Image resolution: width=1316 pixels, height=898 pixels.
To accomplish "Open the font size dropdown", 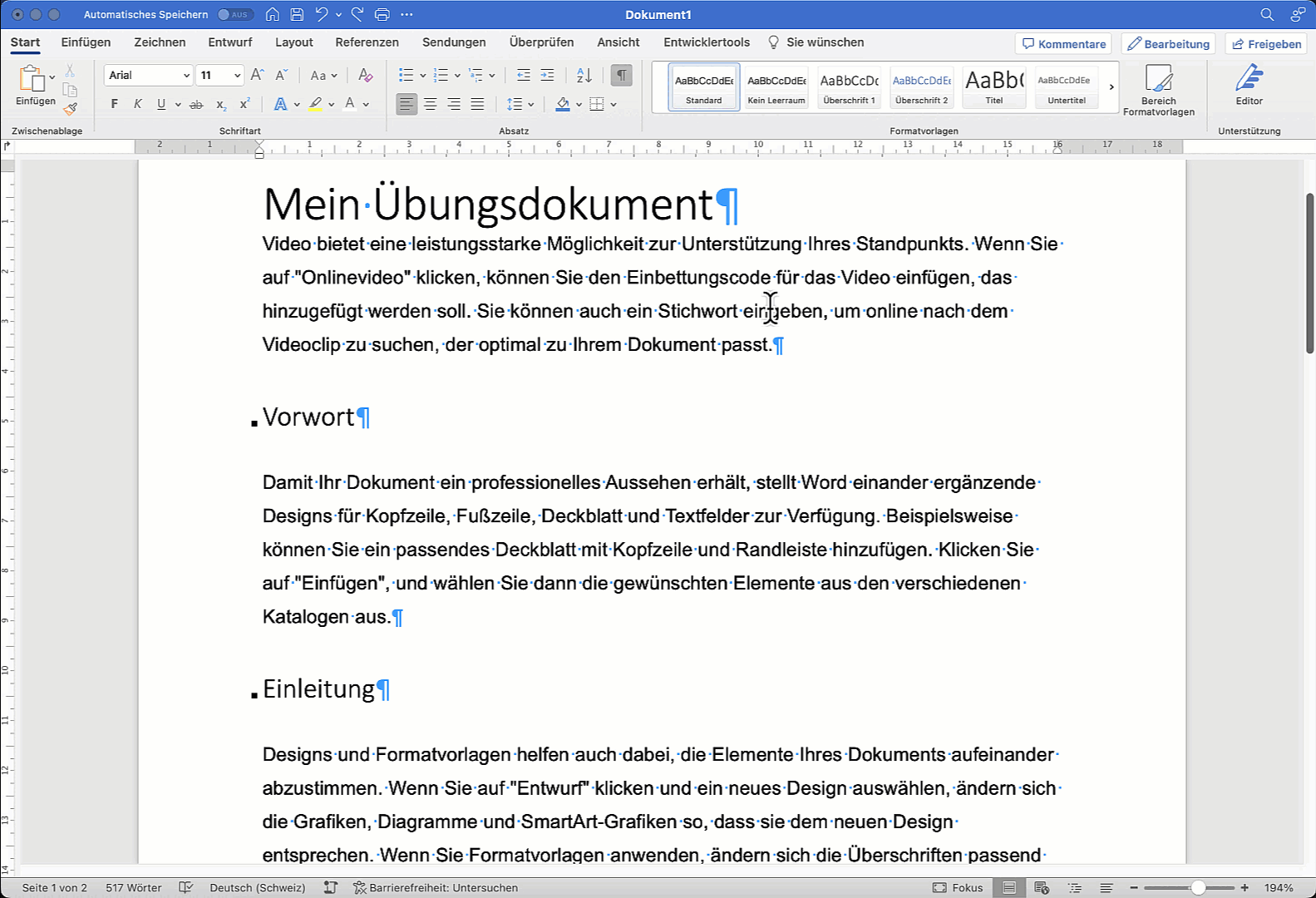I will click(237, 76).
